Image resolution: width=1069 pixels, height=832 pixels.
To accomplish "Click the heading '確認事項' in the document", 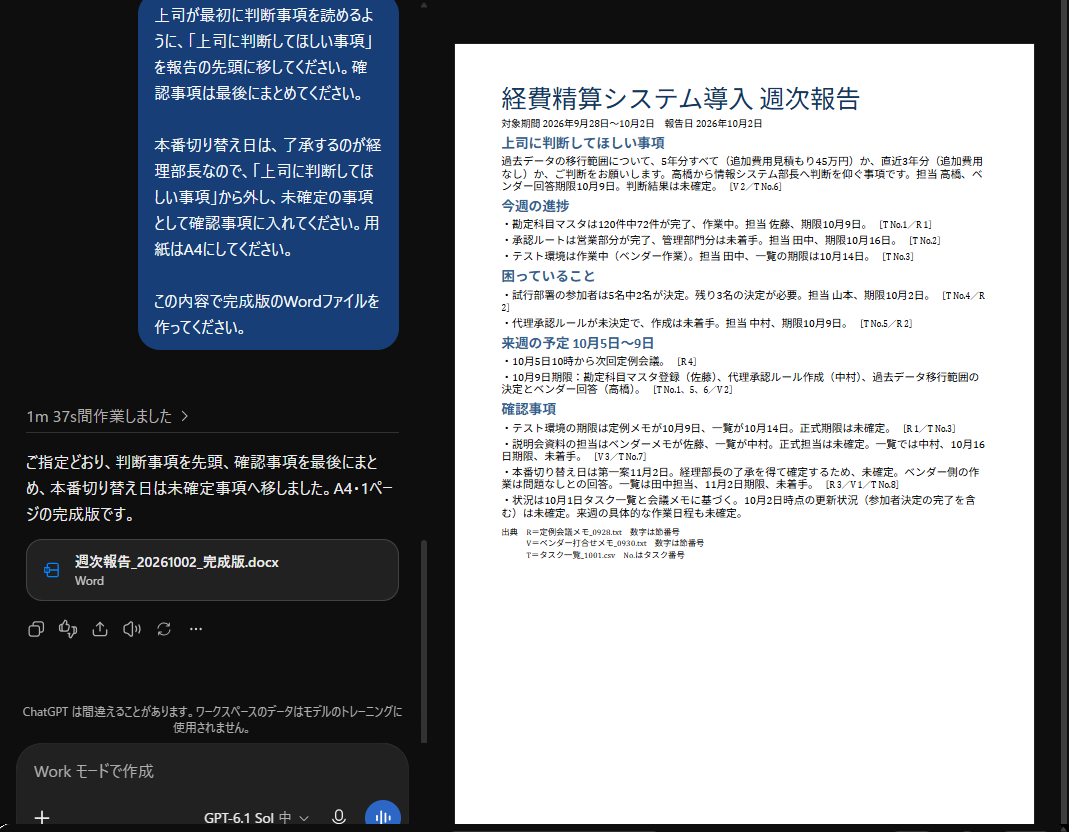I will click(x=528, y=409).
